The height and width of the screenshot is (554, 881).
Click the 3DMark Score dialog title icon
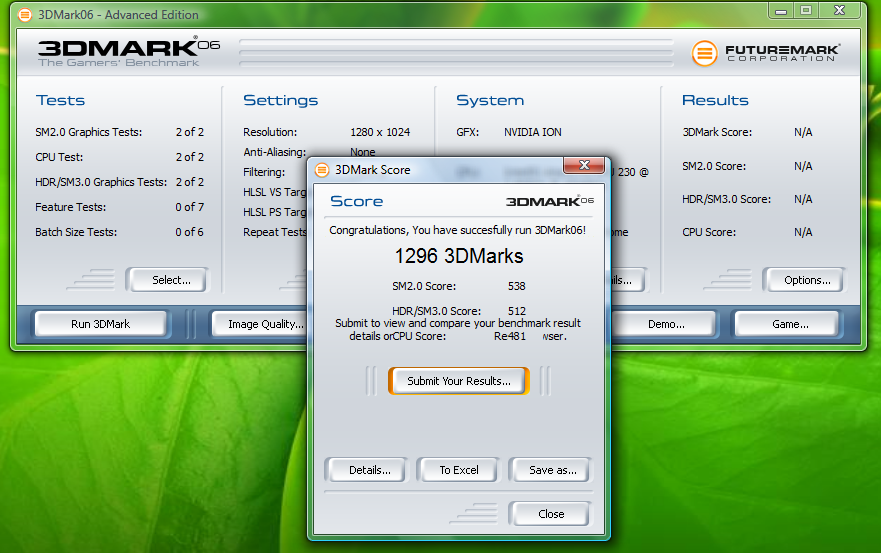tap(322, 170)
